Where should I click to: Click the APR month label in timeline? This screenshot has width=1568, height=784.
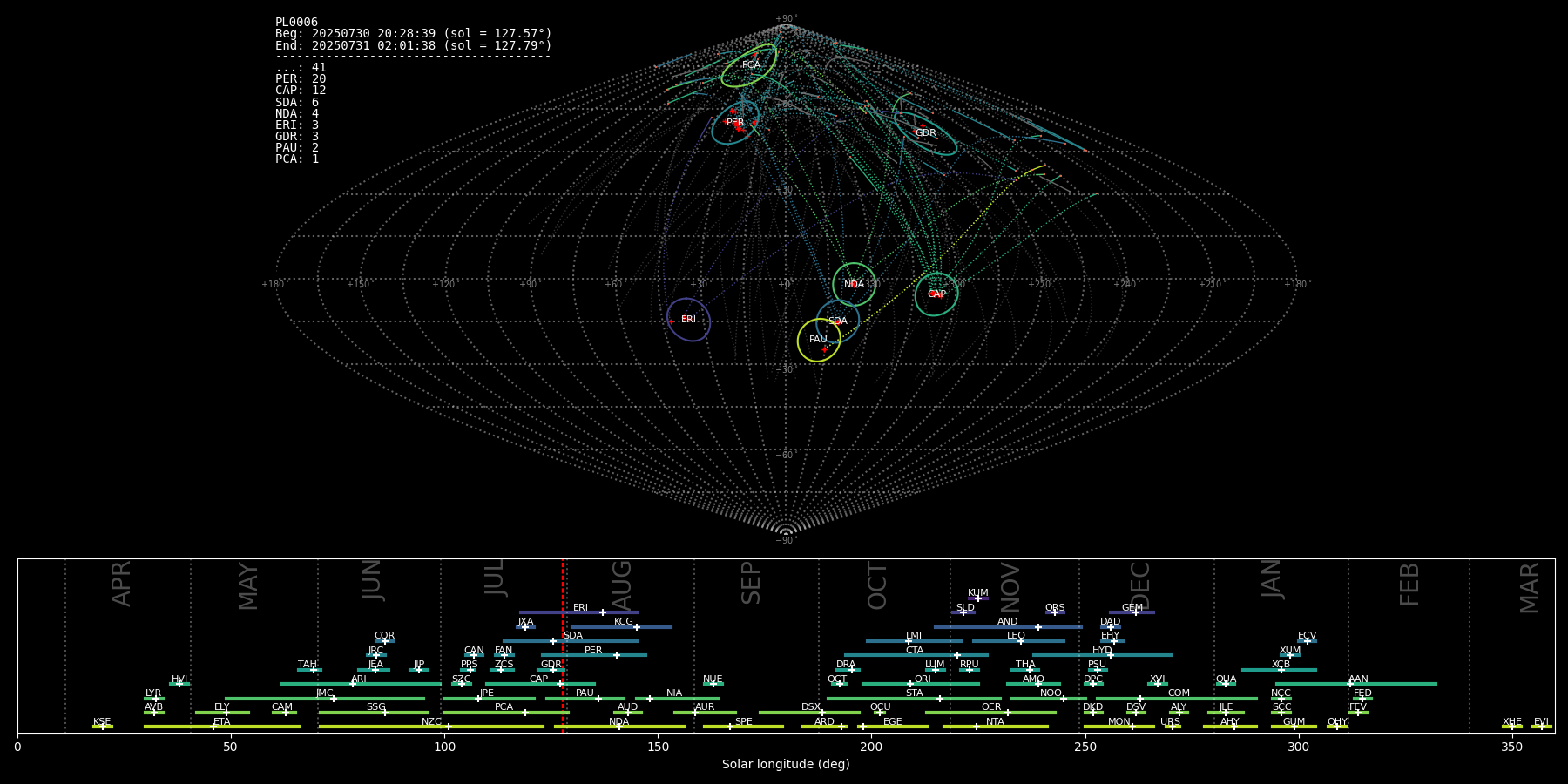[121, 584]
